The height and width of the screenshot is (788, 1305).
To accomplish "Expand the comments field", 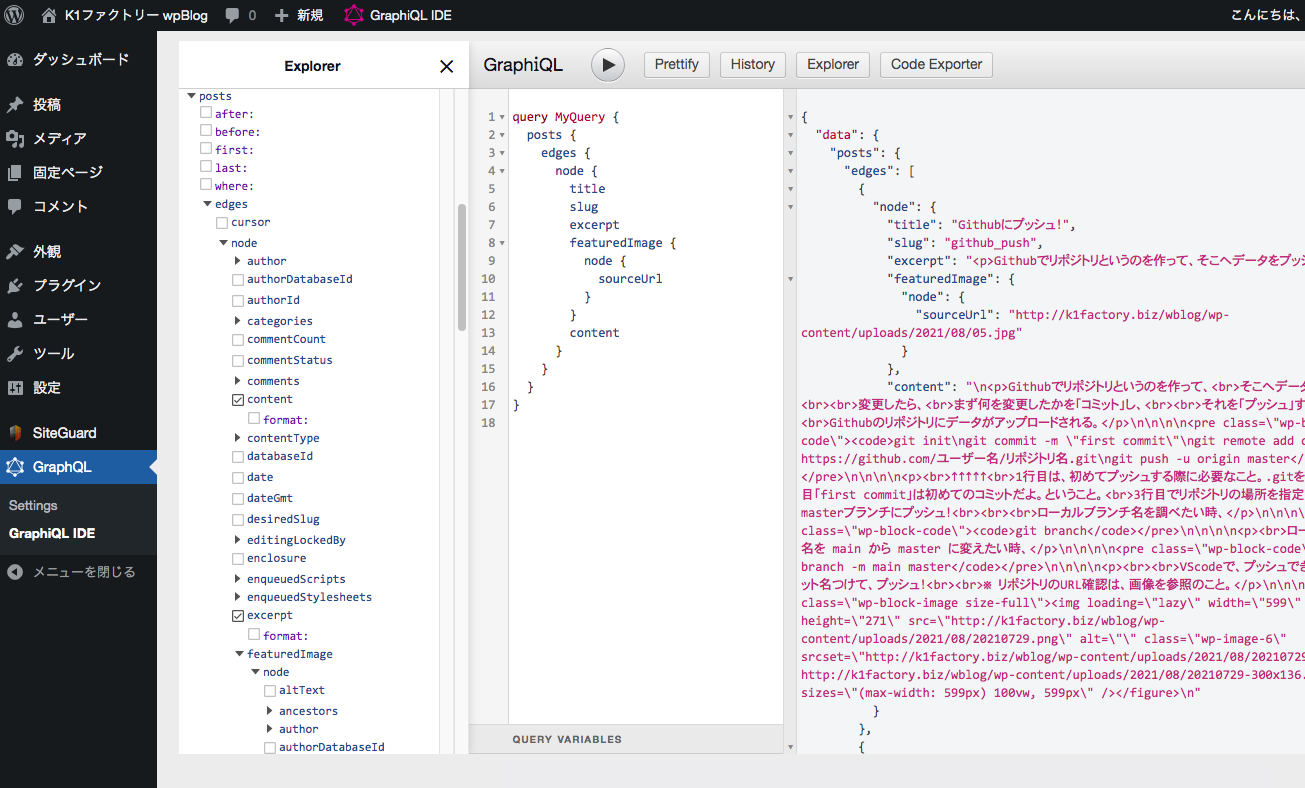I will 238,381.
